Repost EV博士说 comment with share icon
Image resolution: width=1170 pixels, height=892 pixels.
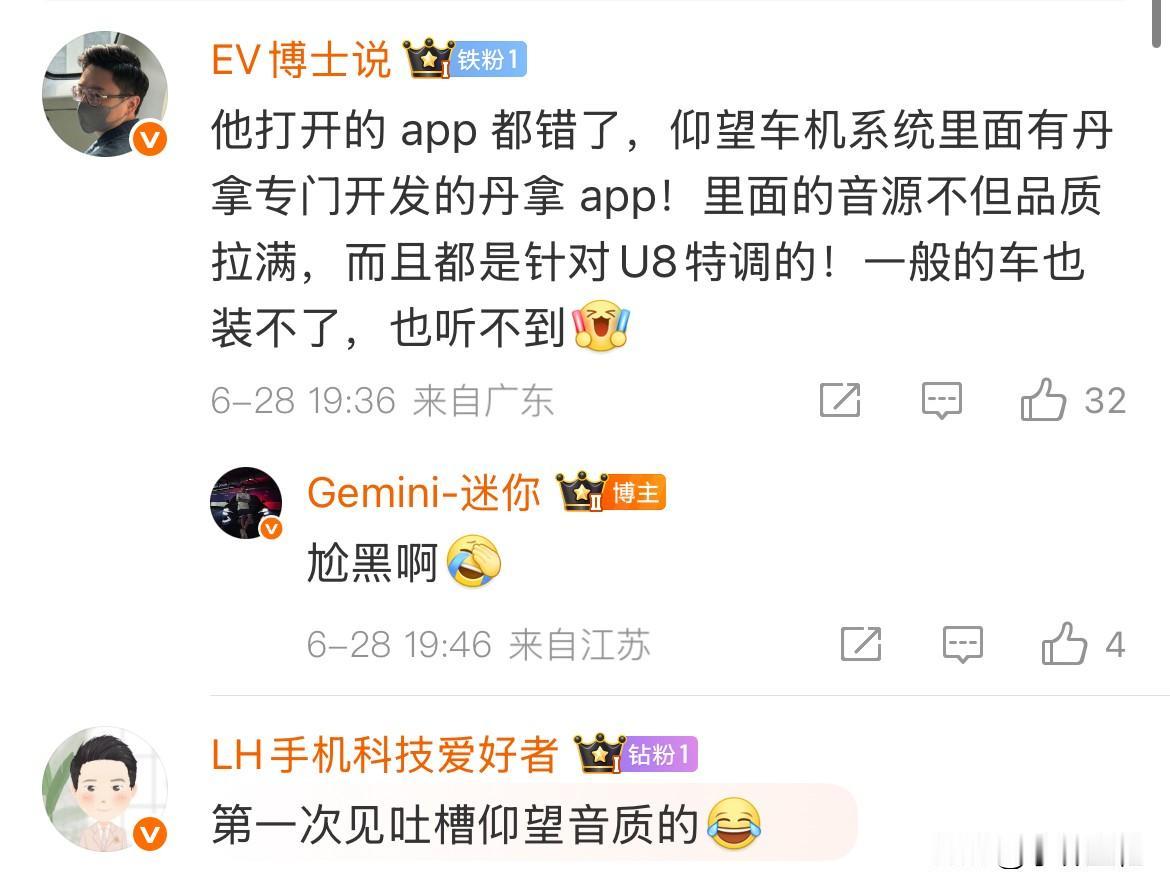point(840,400)
